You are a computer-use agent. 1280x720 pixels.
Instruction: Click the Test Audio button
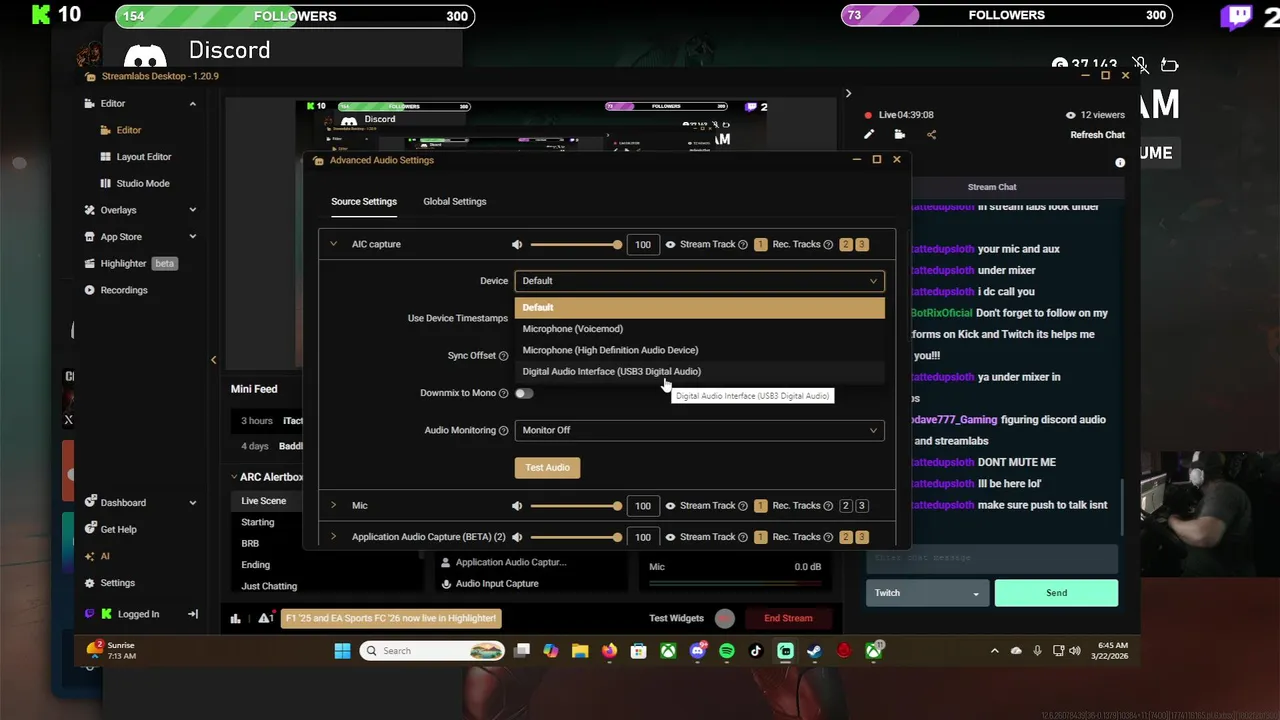pos(547,467)
